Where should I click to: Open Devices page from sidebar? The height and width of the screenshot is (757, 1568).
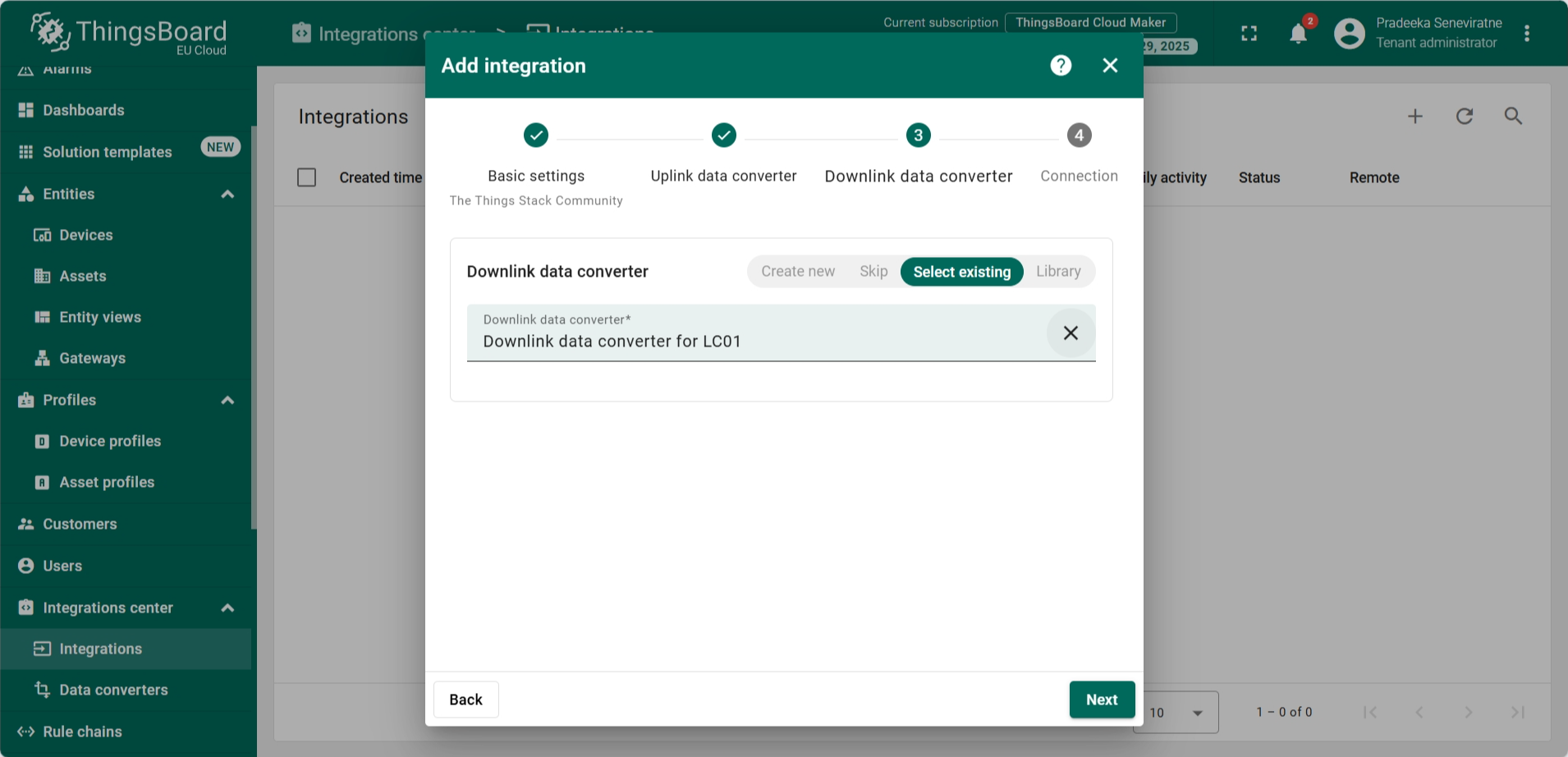coord(126,235)
